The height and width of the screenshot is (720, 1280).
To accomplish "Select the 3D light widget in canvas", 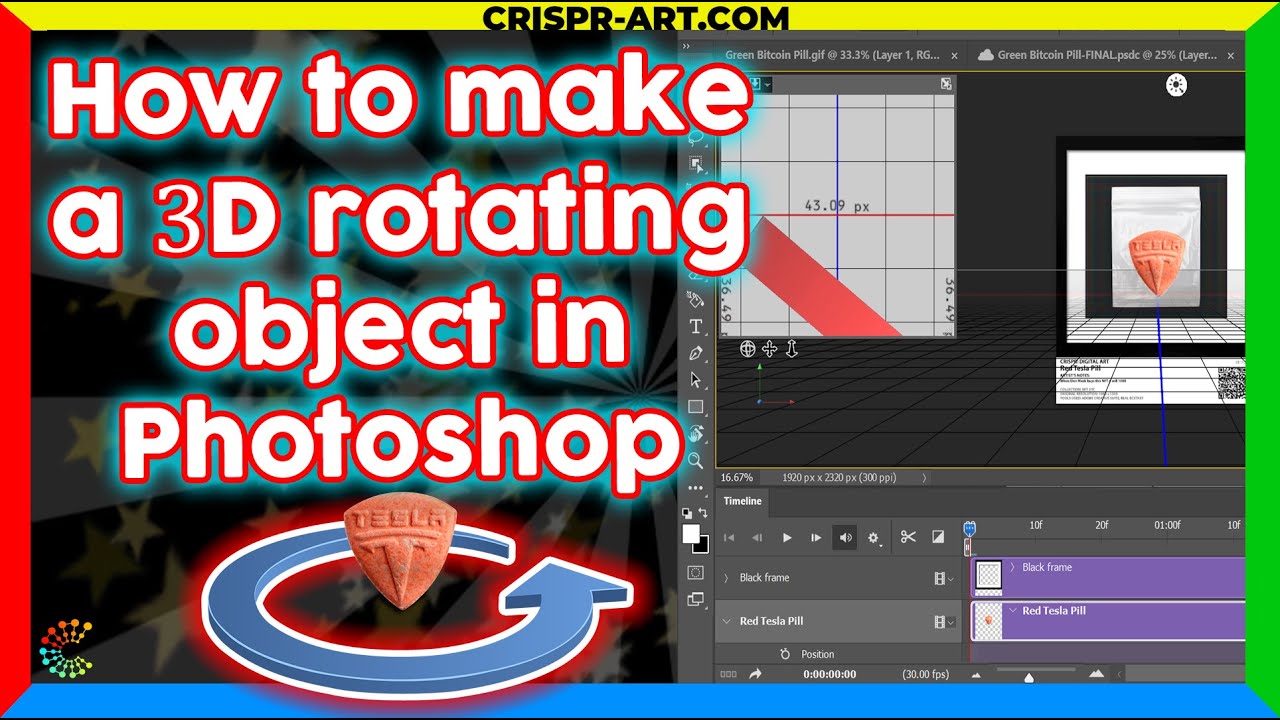I will tap(1177, 86).
